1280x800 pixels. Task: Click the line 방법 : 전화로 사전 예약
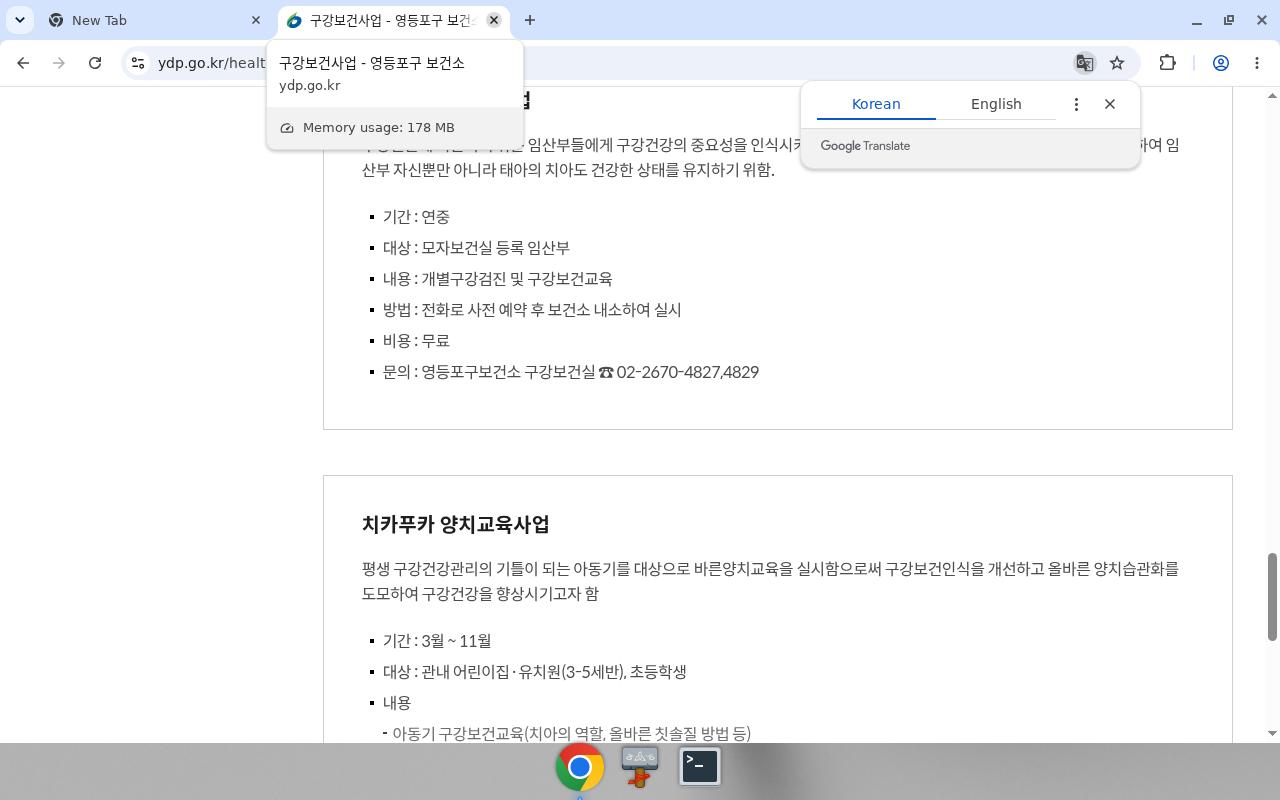(x=532, y=310)
